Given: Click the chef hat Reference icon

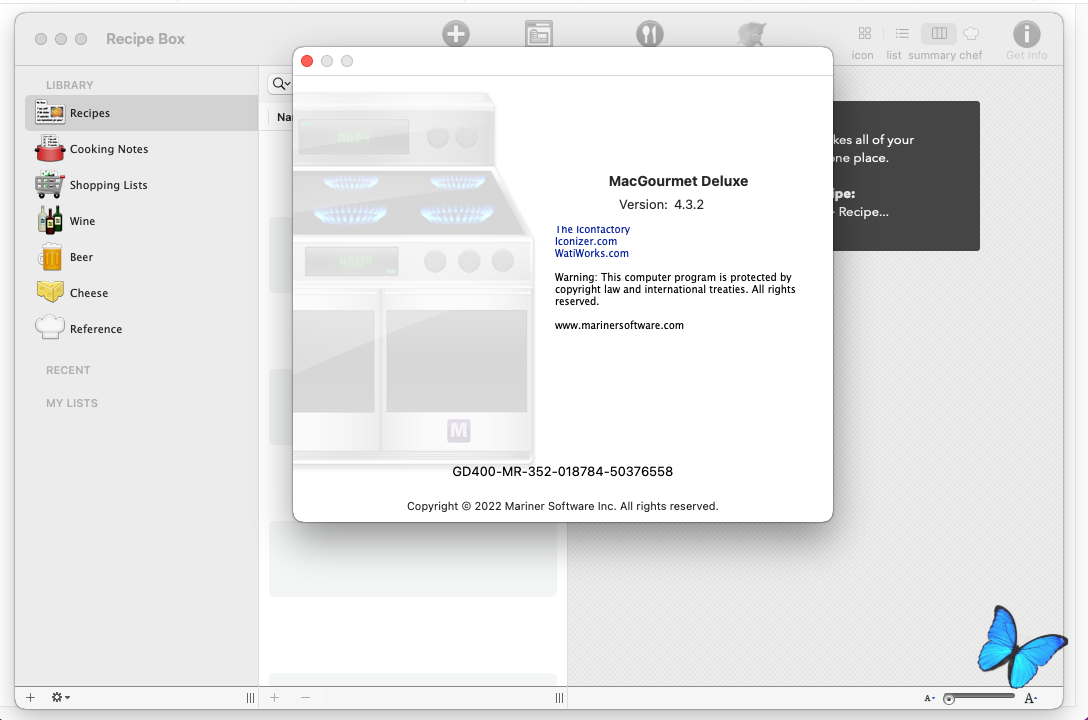Looking at the screenshot, I should (x=50, y=327).
